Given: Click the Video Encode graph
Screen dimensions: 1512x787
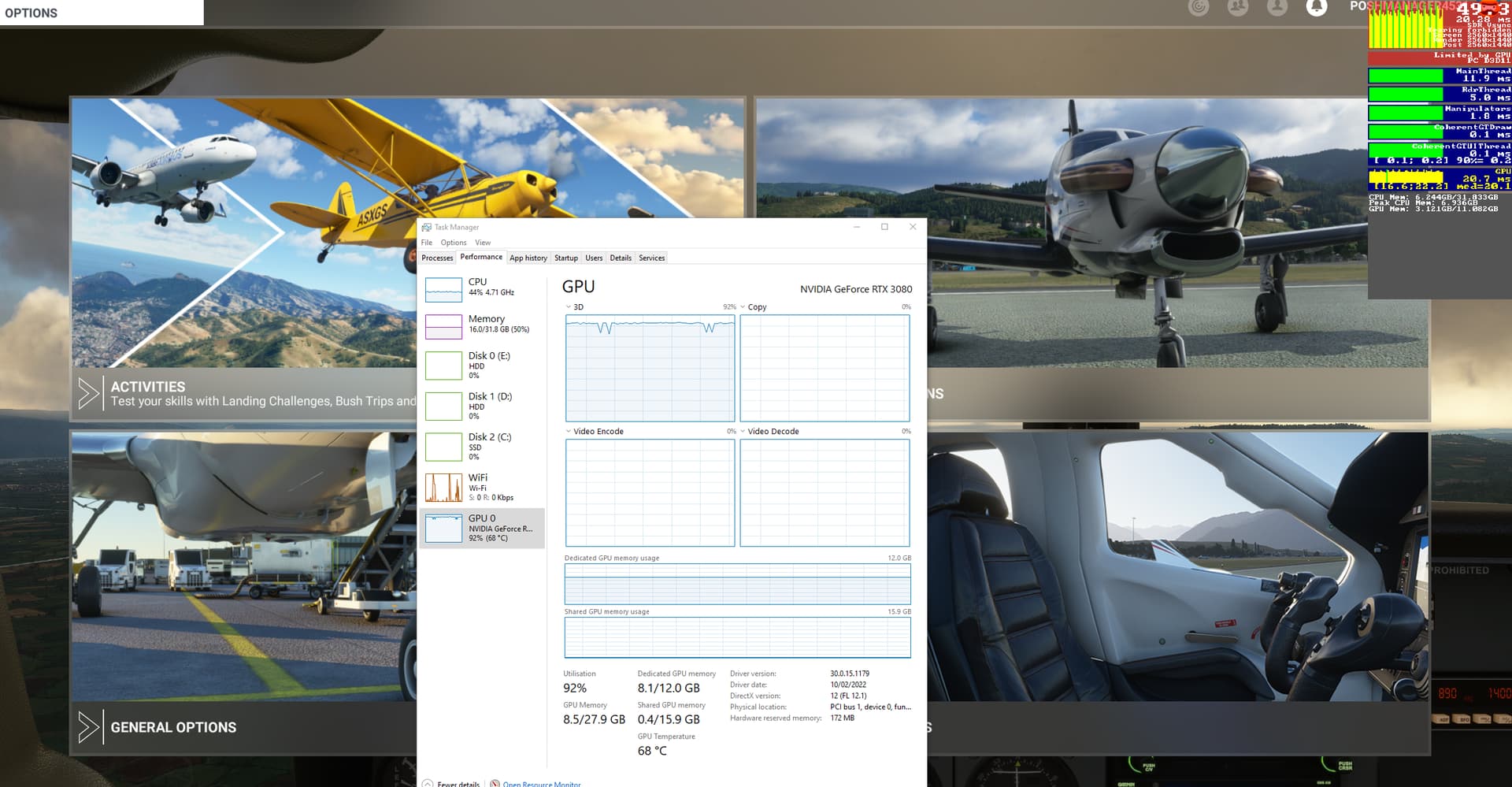Looking at the screenshot, I should click(650, 492).
